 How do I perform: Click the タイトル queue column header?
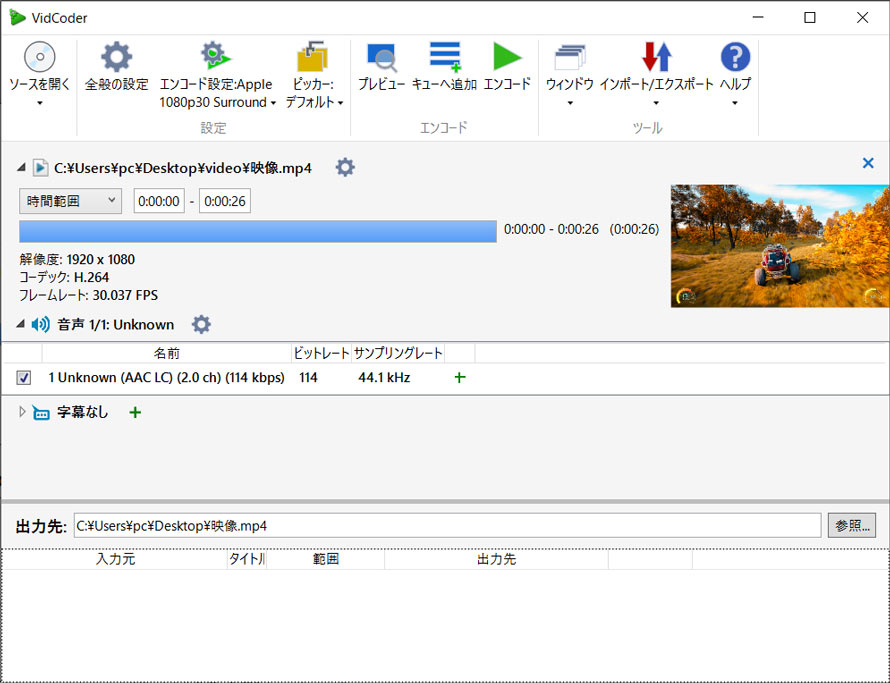coord(247,559)
